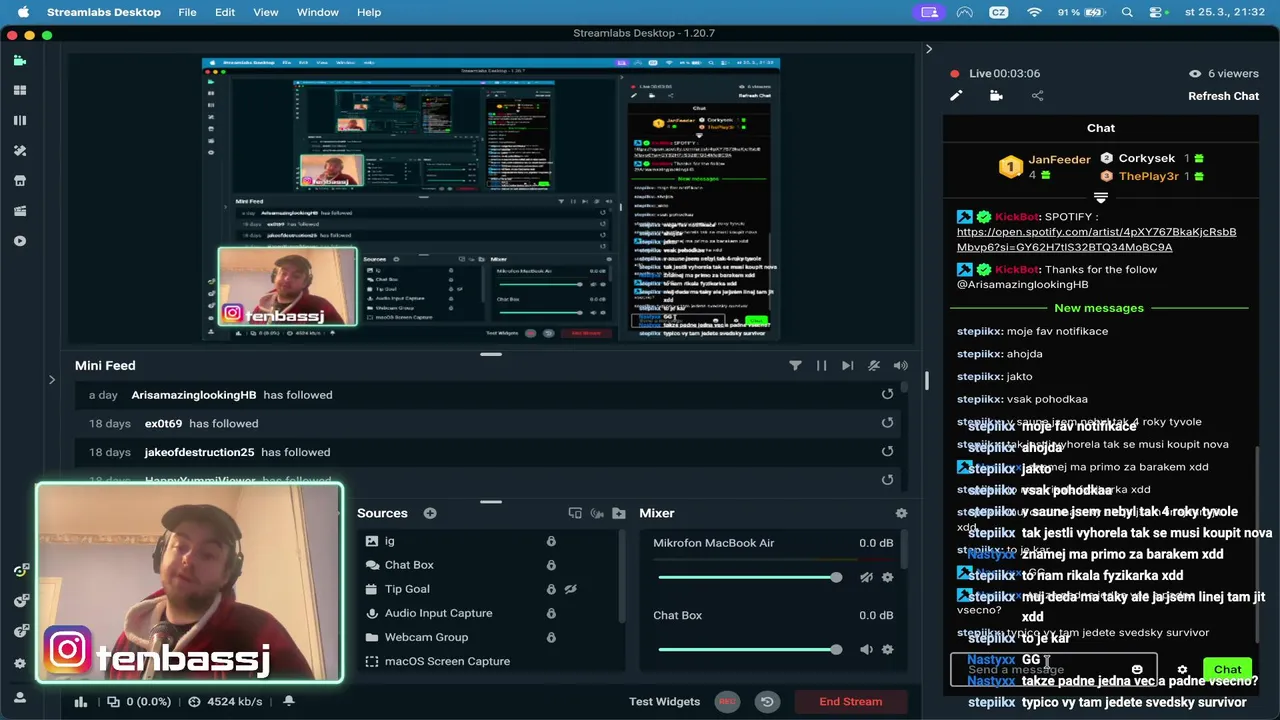
Task: Mute the Chat Box audio channel
Action: pos(866,649)
